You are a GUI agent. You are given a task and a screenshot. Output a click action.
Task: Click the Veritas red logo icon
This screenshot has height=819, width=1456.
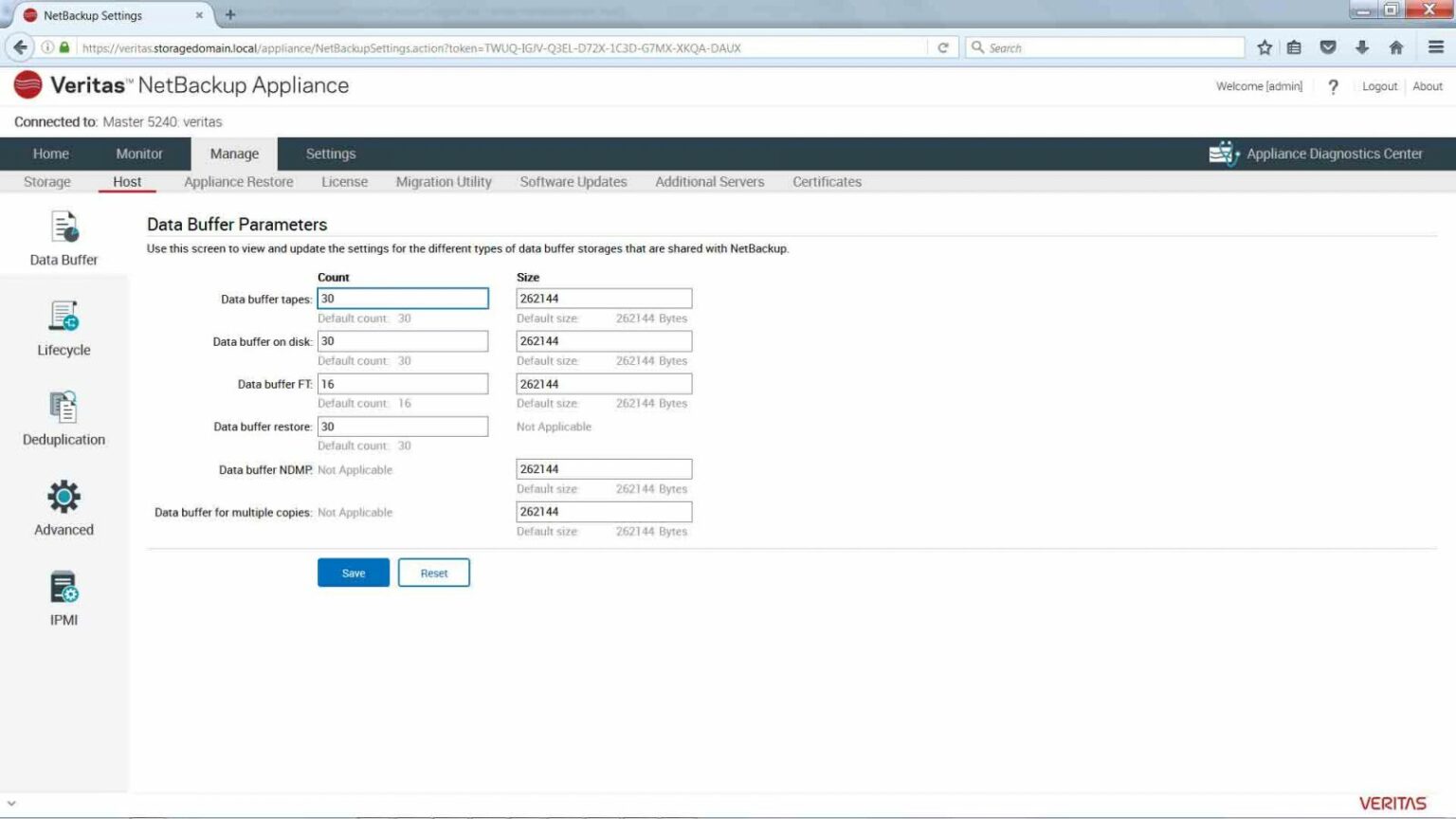(28, 85)
